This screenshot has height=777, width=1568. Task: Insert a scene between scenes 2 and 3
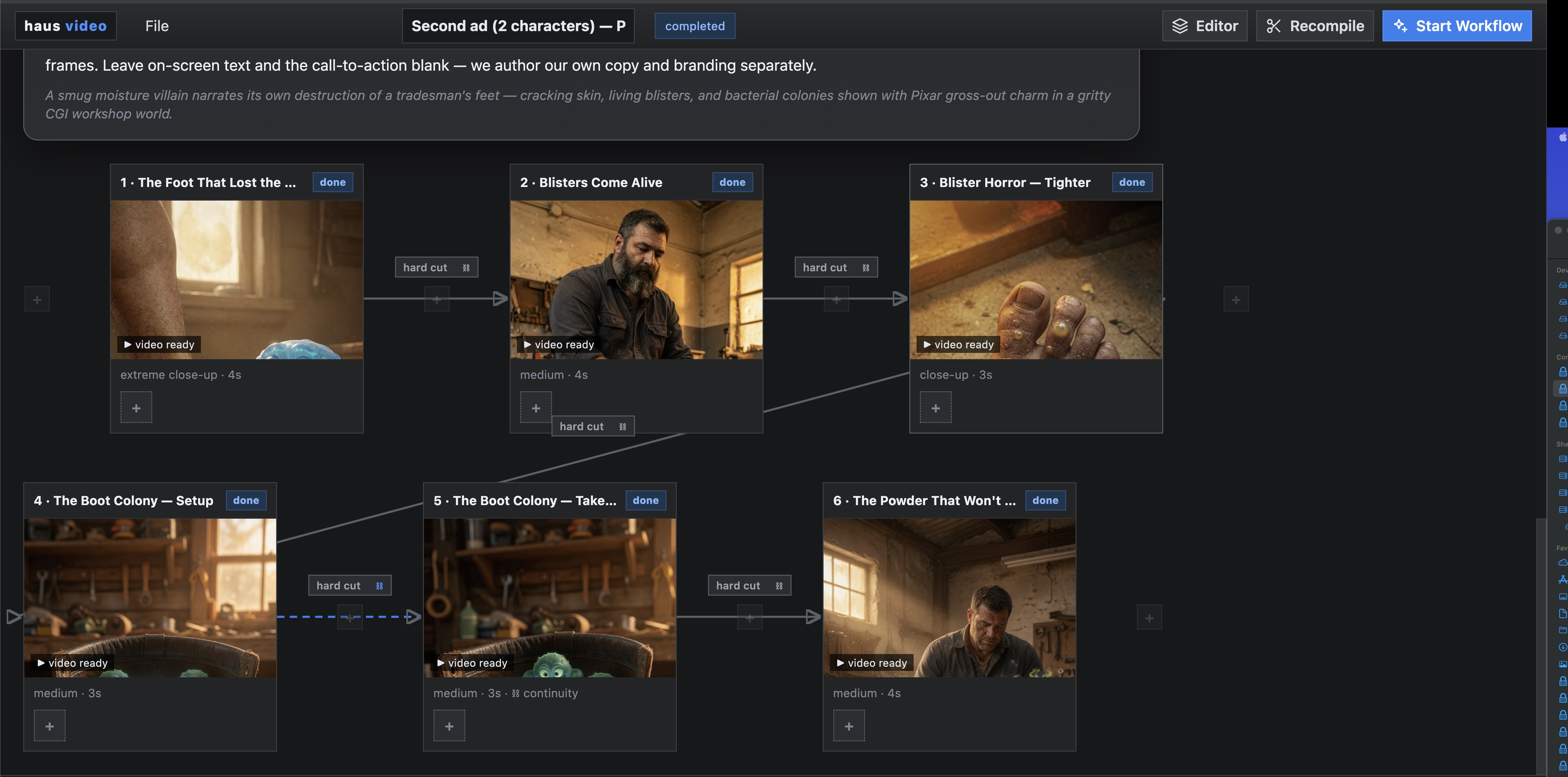[x=836, y=299]
